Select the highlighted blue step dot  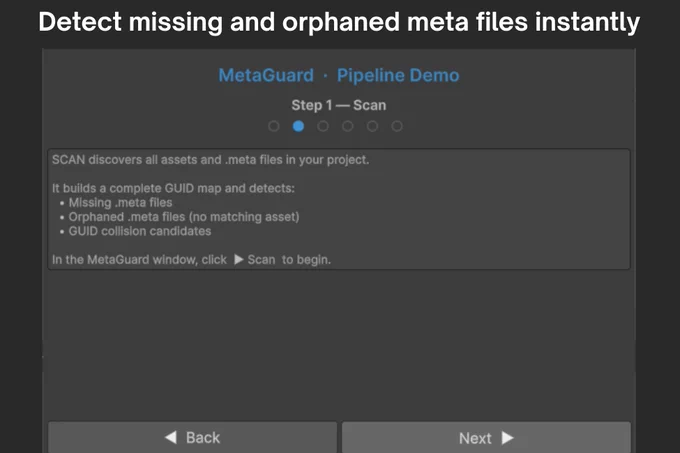pos(298,126)
